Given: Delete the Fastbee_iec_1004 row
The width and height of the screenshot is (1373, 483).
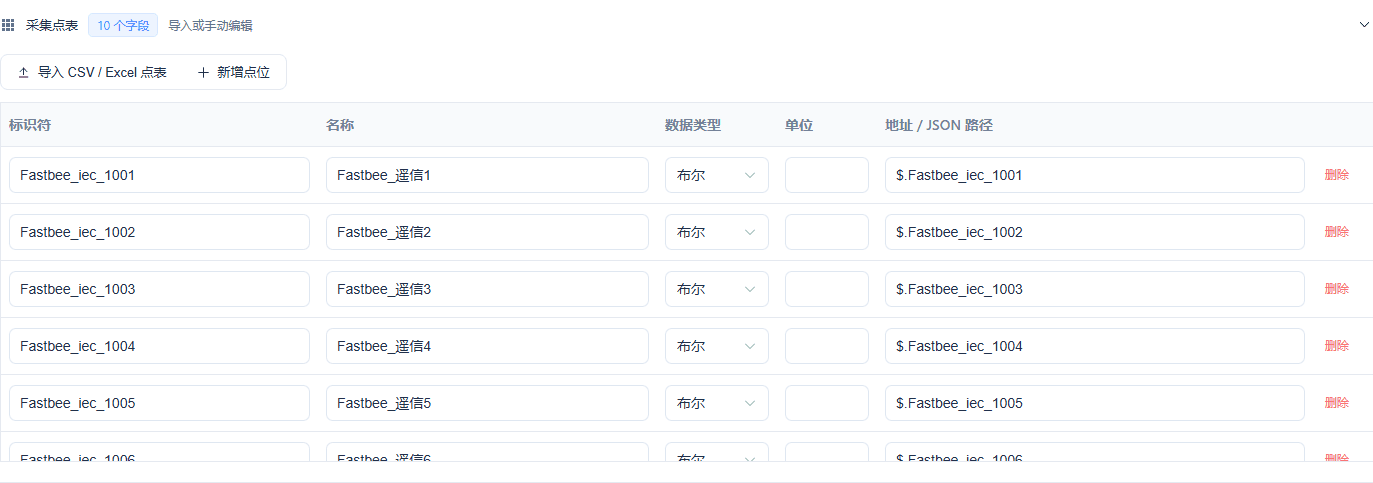Looking at the screenshot, I should click(1337, 345).
